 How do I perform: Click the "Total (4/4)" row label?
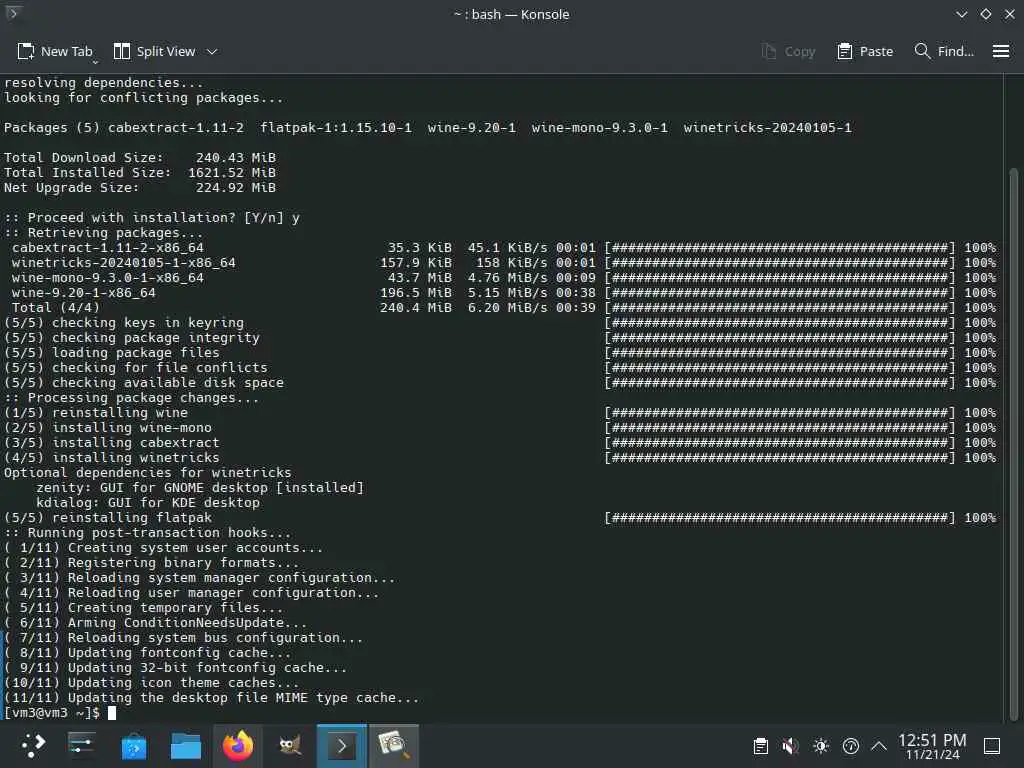(56, 308)
